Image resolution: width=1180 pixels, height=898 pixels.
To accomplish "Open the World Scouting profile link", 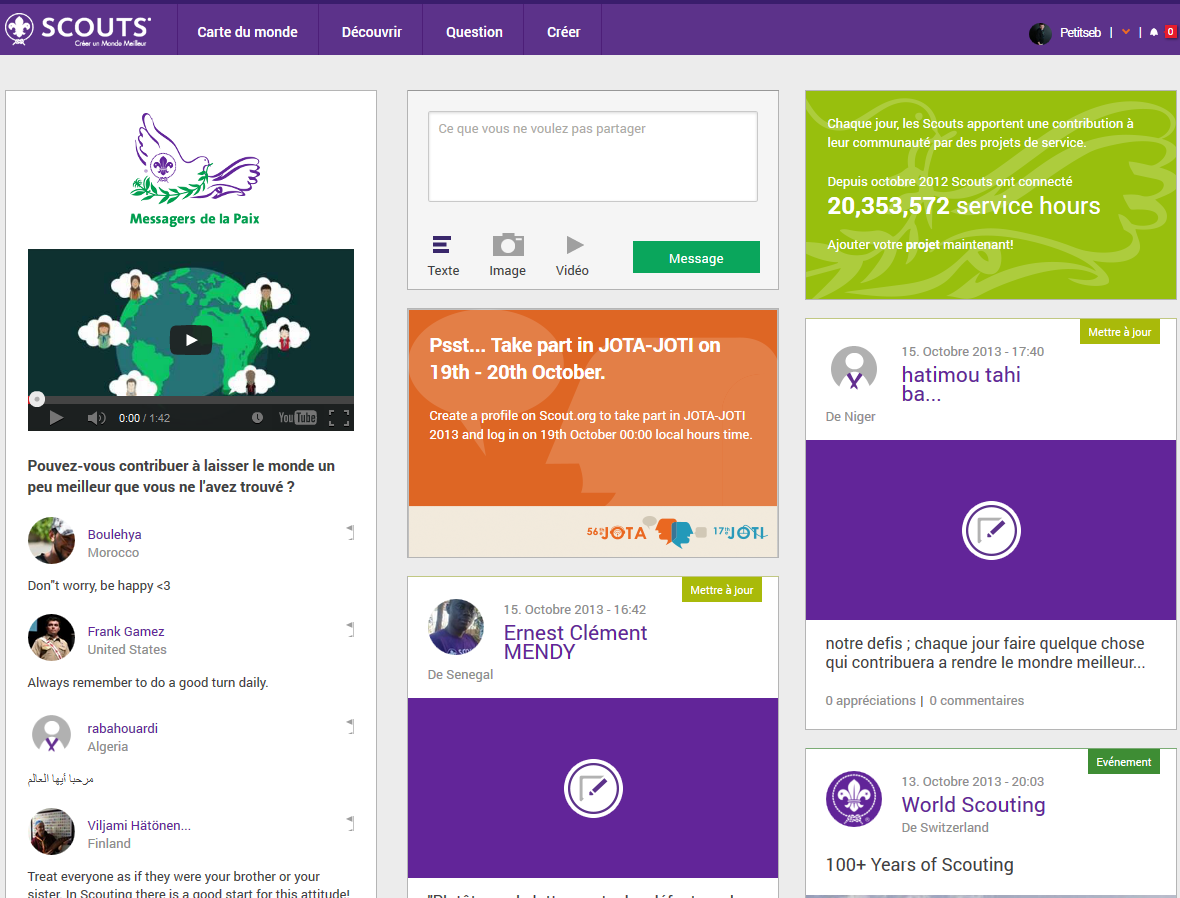I will pos(973,805).
